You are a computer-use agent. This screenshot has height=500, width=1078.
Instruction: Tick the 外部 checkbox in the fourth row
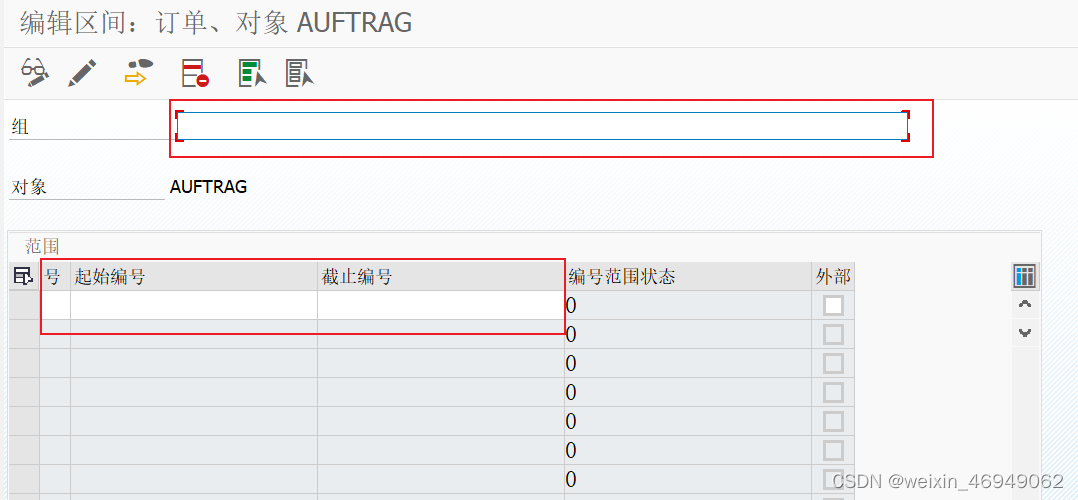(833, 392)
